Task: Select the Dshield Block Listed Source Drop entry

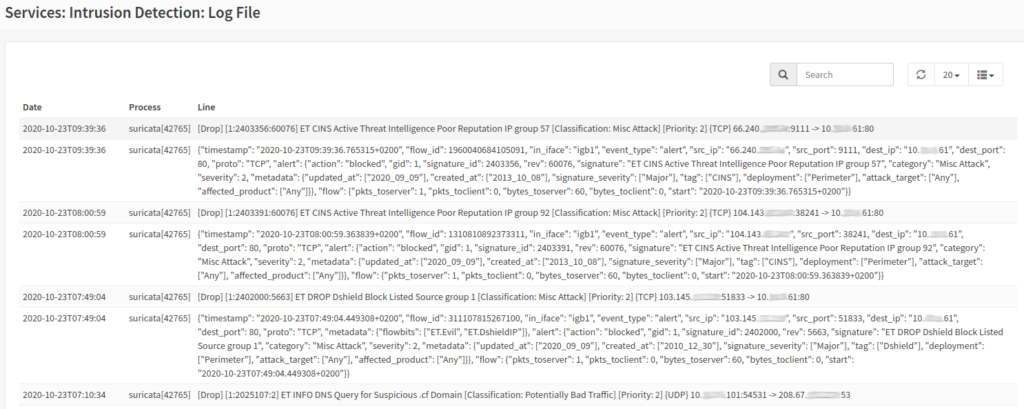Action: [517, 296]
